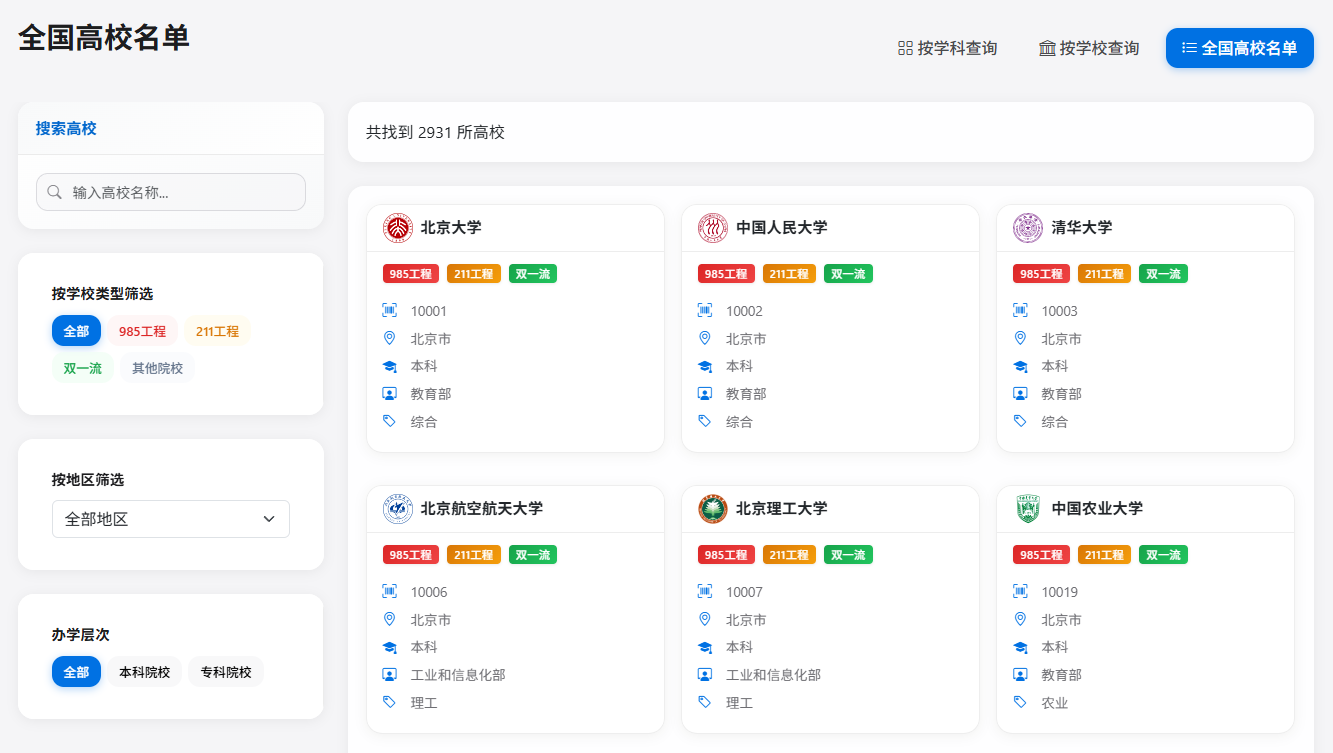
Task: Open the 全国高校名单 tab
Action: point(1240,48)
